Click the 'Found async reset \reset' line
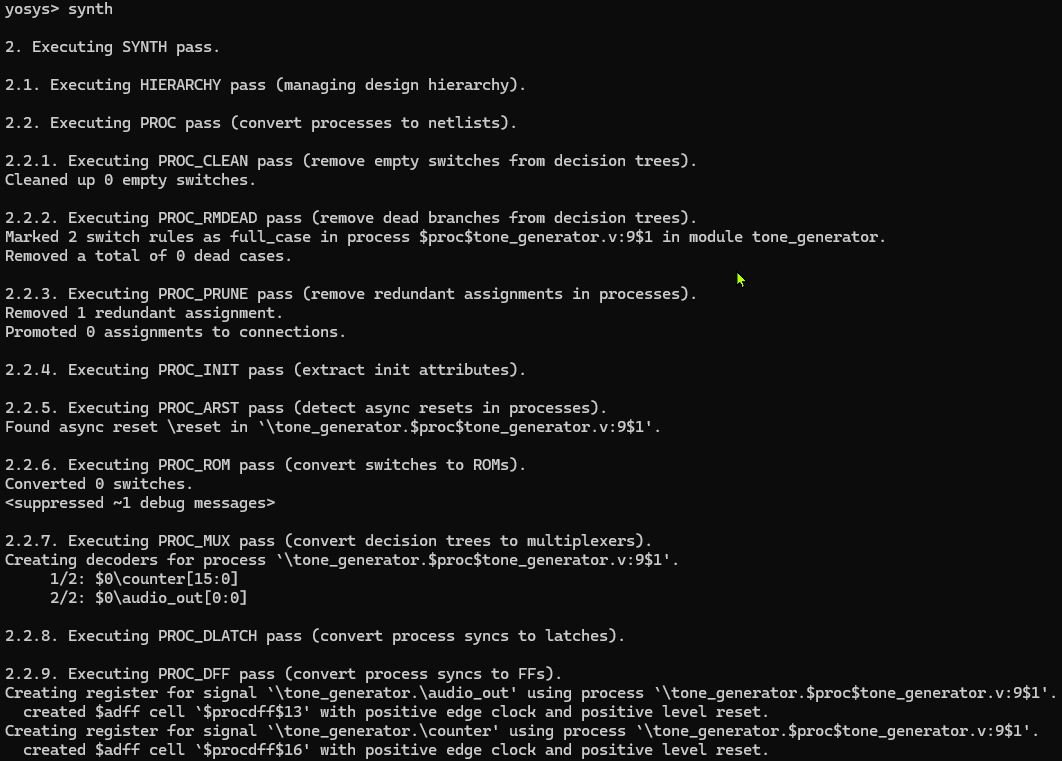1062x761 pixels. click(x=332, y=427)
